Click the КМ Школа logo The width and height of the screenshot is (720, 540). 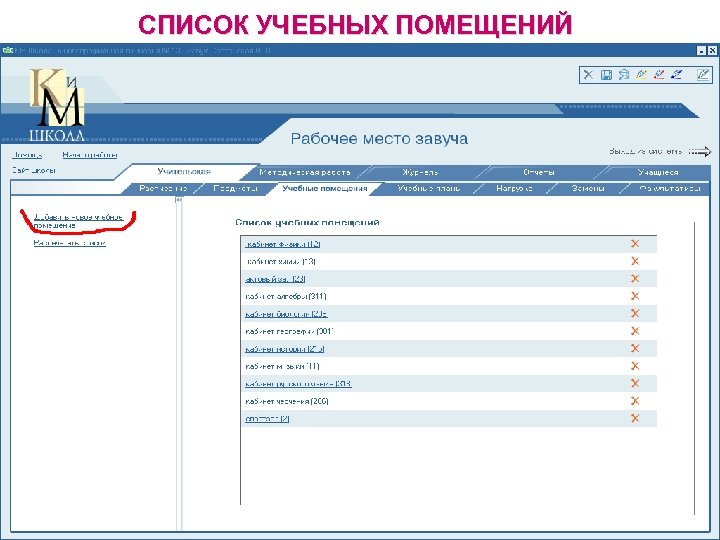coord(57,105)
